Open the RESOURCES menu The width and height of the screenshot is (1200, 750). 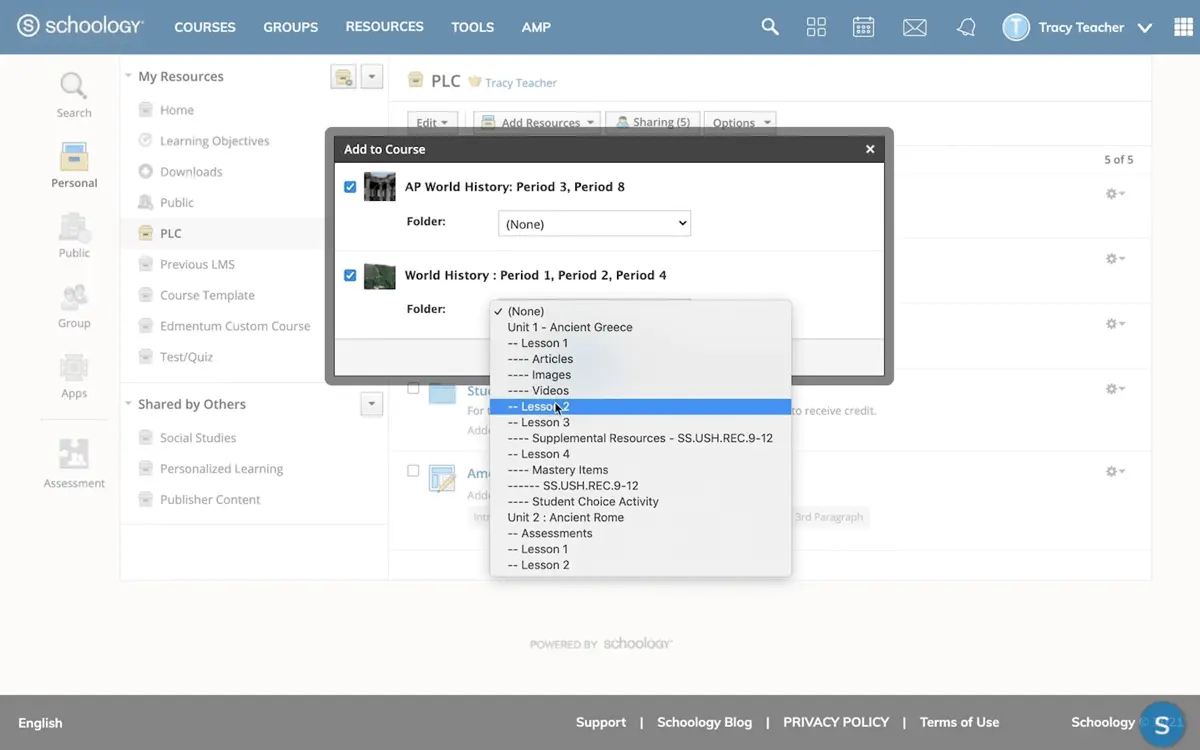tap(385, 27)
